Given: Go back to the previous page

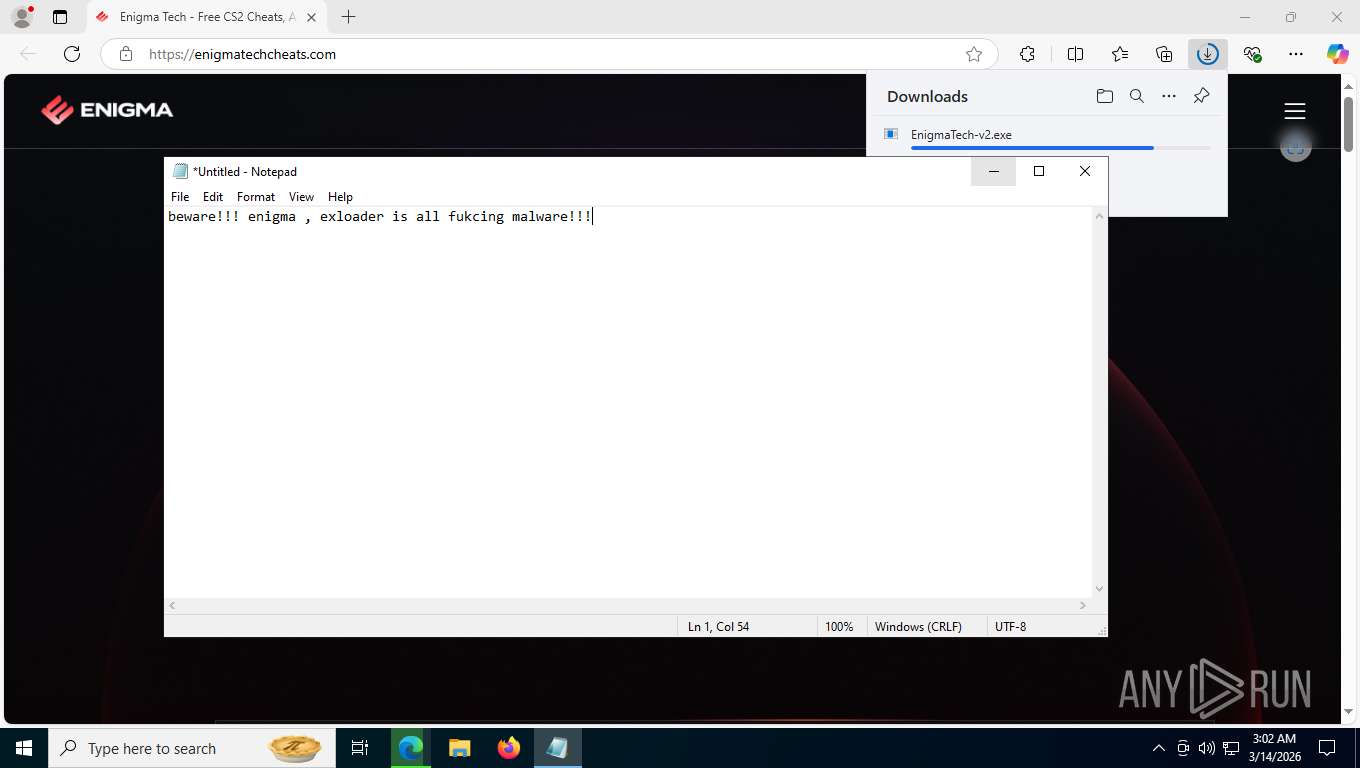Looking at the screenshot, I should pos(28,54).
